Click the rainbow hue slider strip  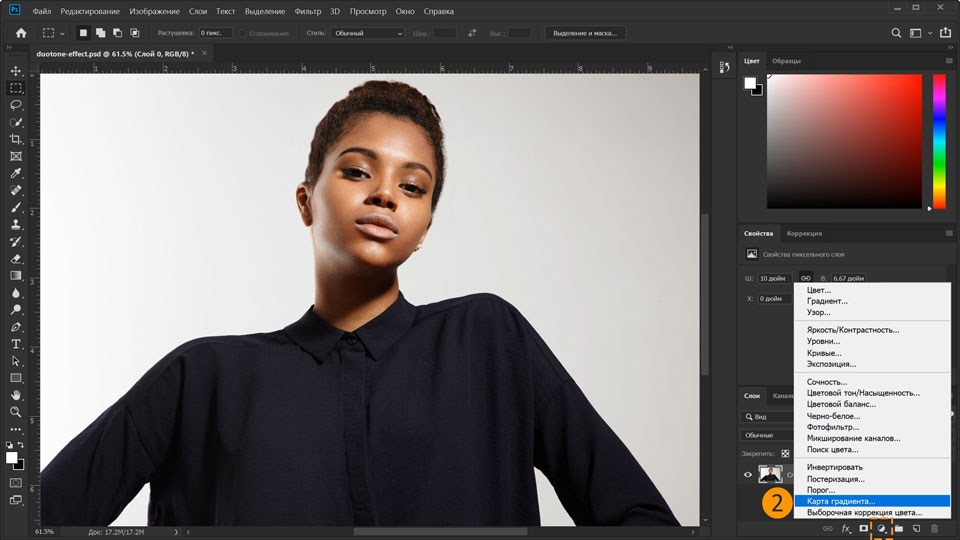[x=939, y=140]
